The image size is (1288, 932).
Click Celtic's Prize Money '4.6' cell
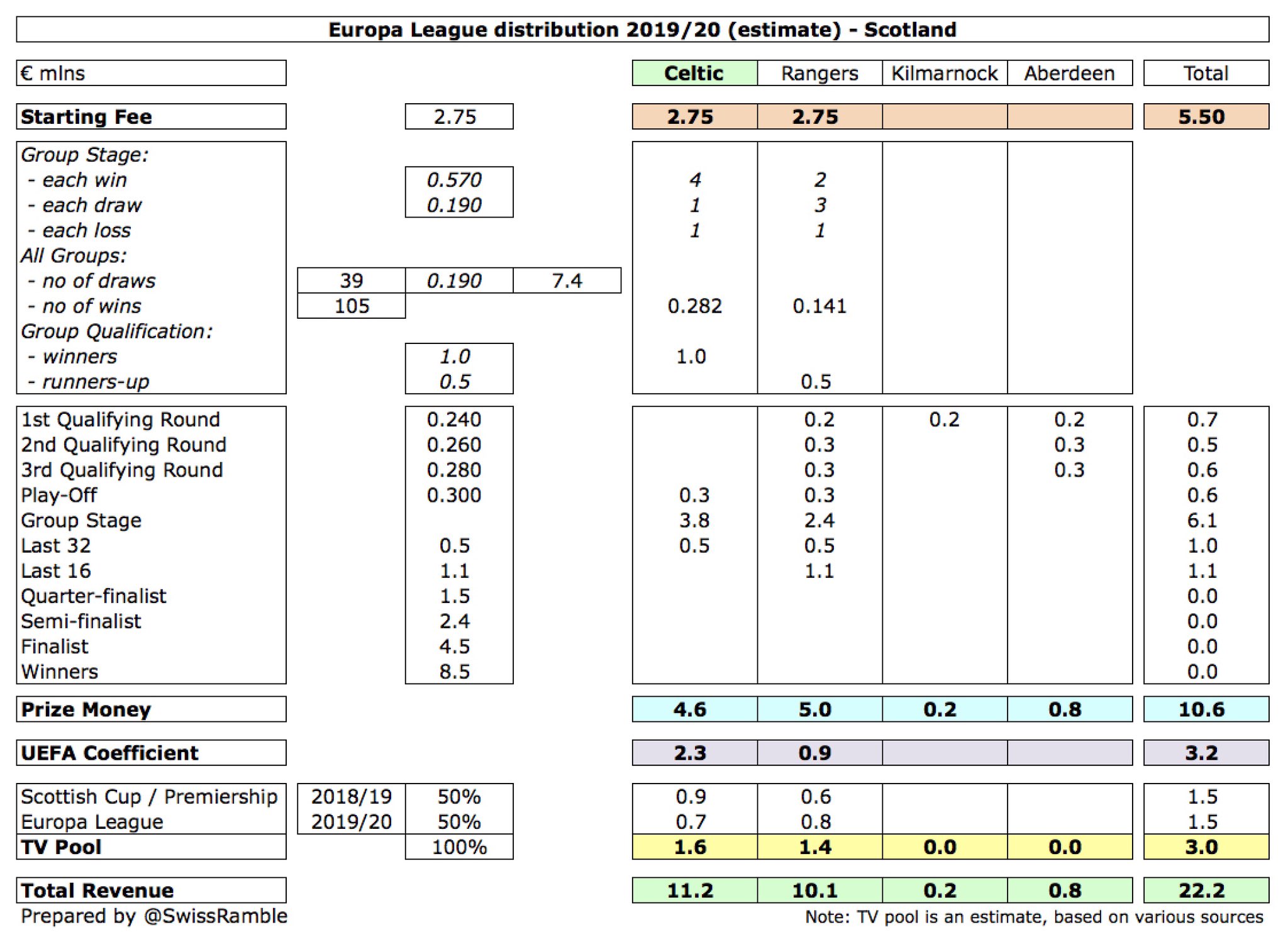pos(695,709)
